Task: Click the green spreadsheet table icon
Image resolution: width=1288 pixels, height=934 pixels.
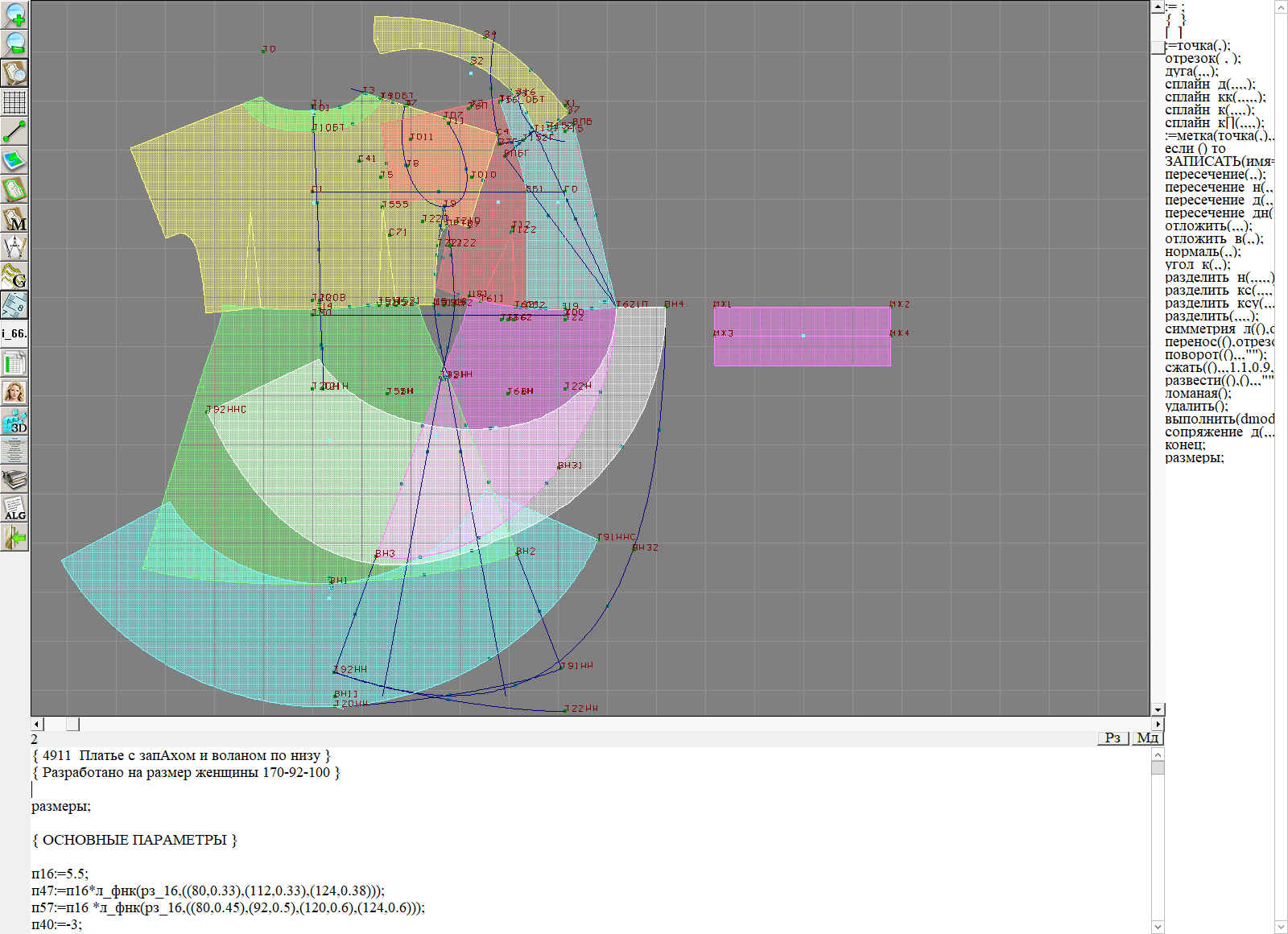Action: (x=14, y=363)
